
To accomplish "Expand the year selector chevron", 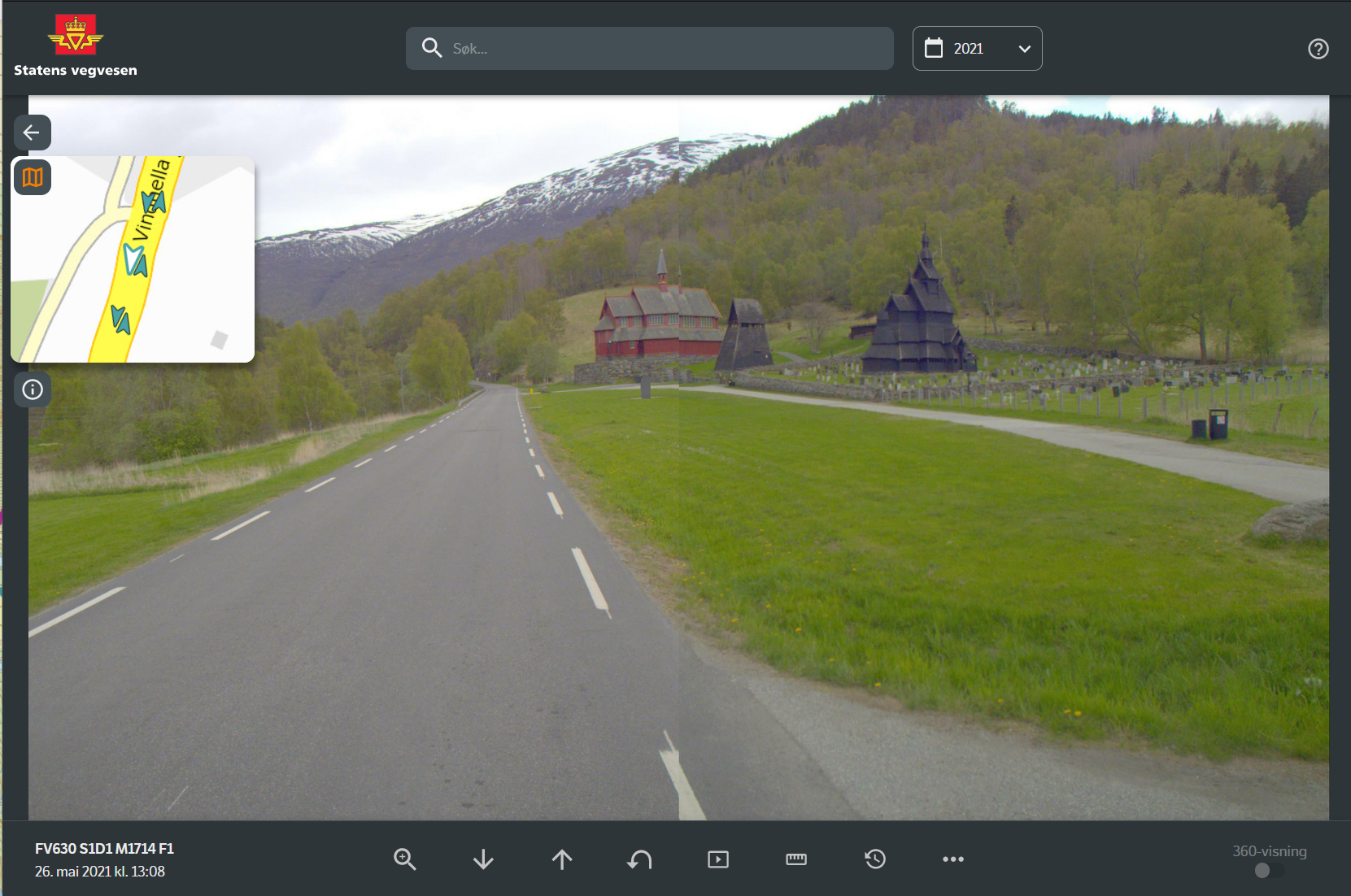I will coord(1024,49).
